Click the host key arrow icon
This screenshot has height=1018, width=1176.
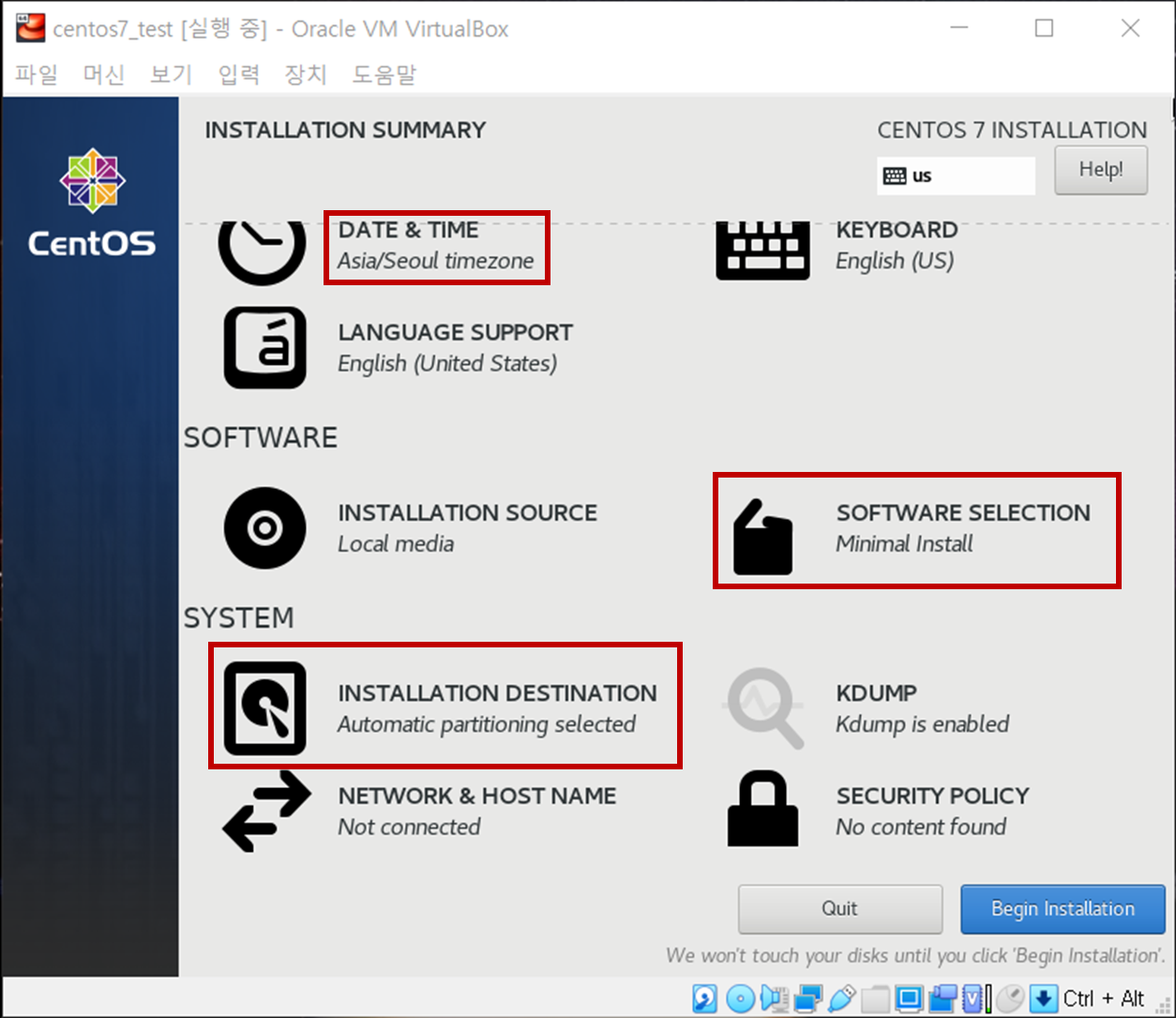(1043, 998)
